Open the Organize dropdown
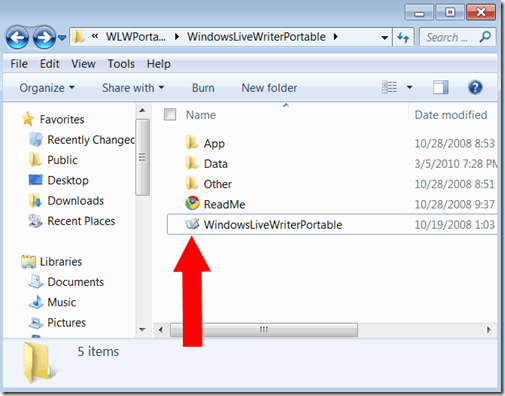 (x=47, y=88)
